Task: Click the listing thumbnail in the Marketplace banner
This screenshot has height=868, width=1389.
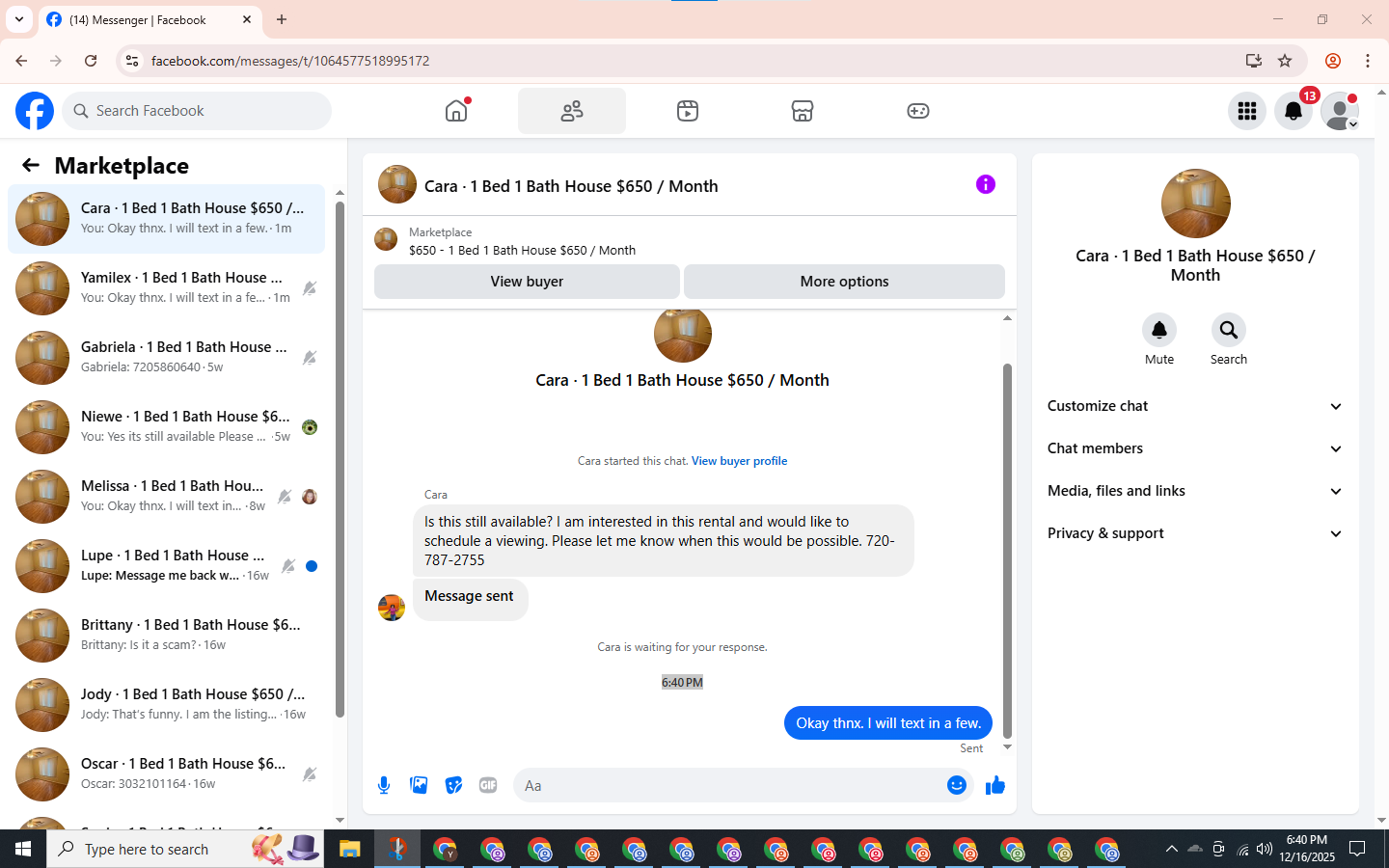Action: (386, 239)
